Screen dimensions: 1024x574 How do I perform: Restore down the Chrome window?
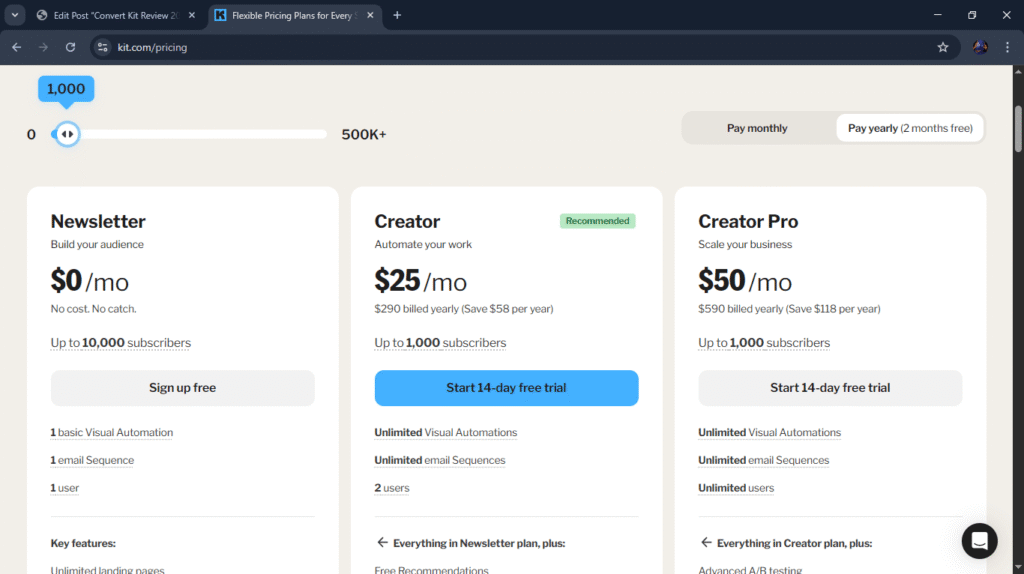(x=972, y=15)
